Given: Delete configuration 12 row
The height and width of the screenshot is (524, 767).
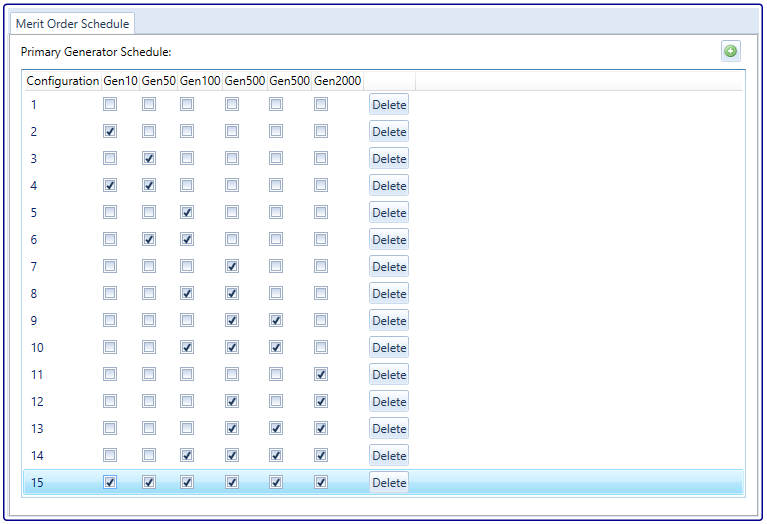Looking at the screenshot, I should (x=389, y=402).
